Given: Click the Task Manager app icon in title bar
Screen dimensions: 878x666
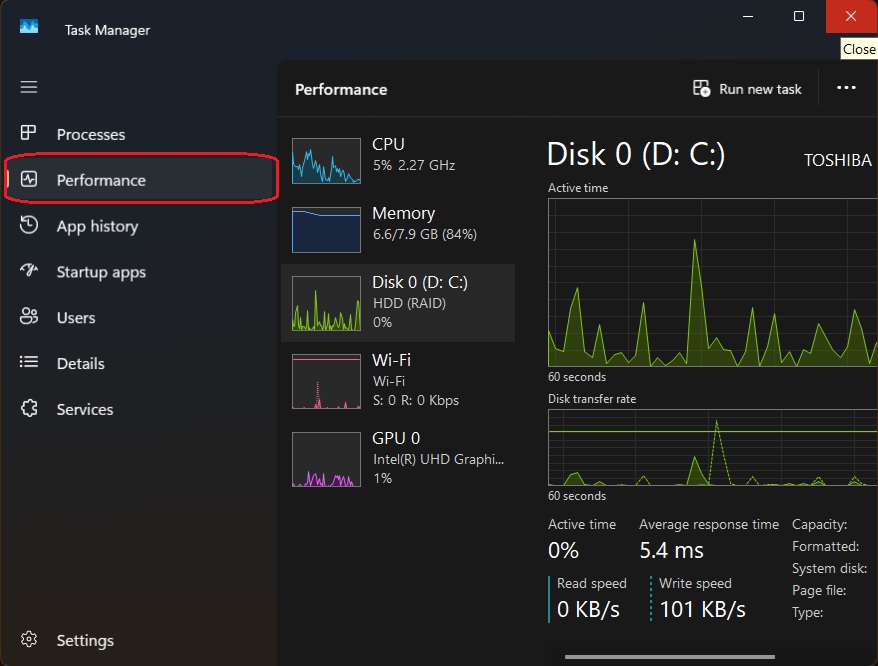Looking at the screenshot, I should (x=29, y=27).
